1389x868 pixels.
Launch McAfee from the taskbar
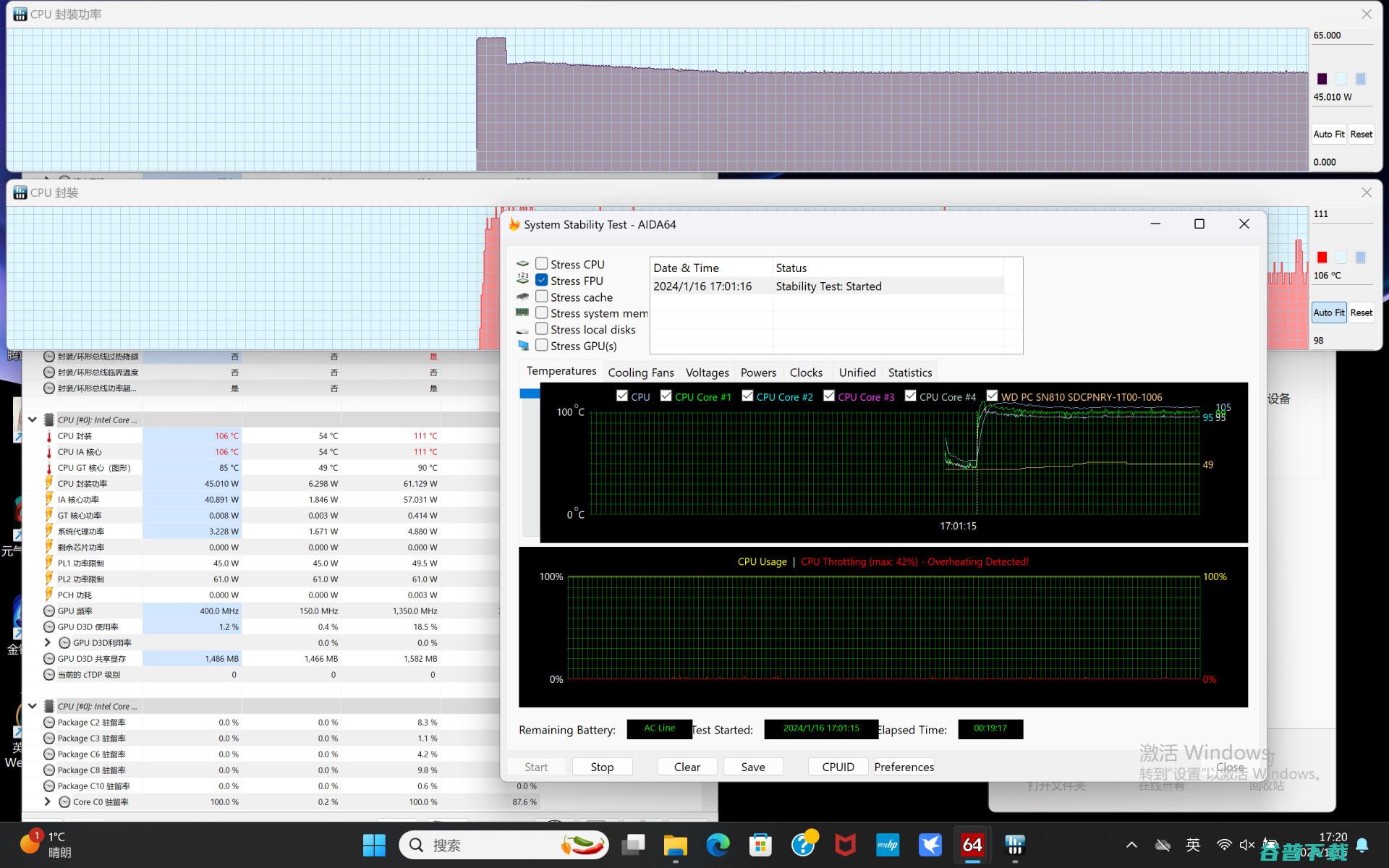(845, 845)
